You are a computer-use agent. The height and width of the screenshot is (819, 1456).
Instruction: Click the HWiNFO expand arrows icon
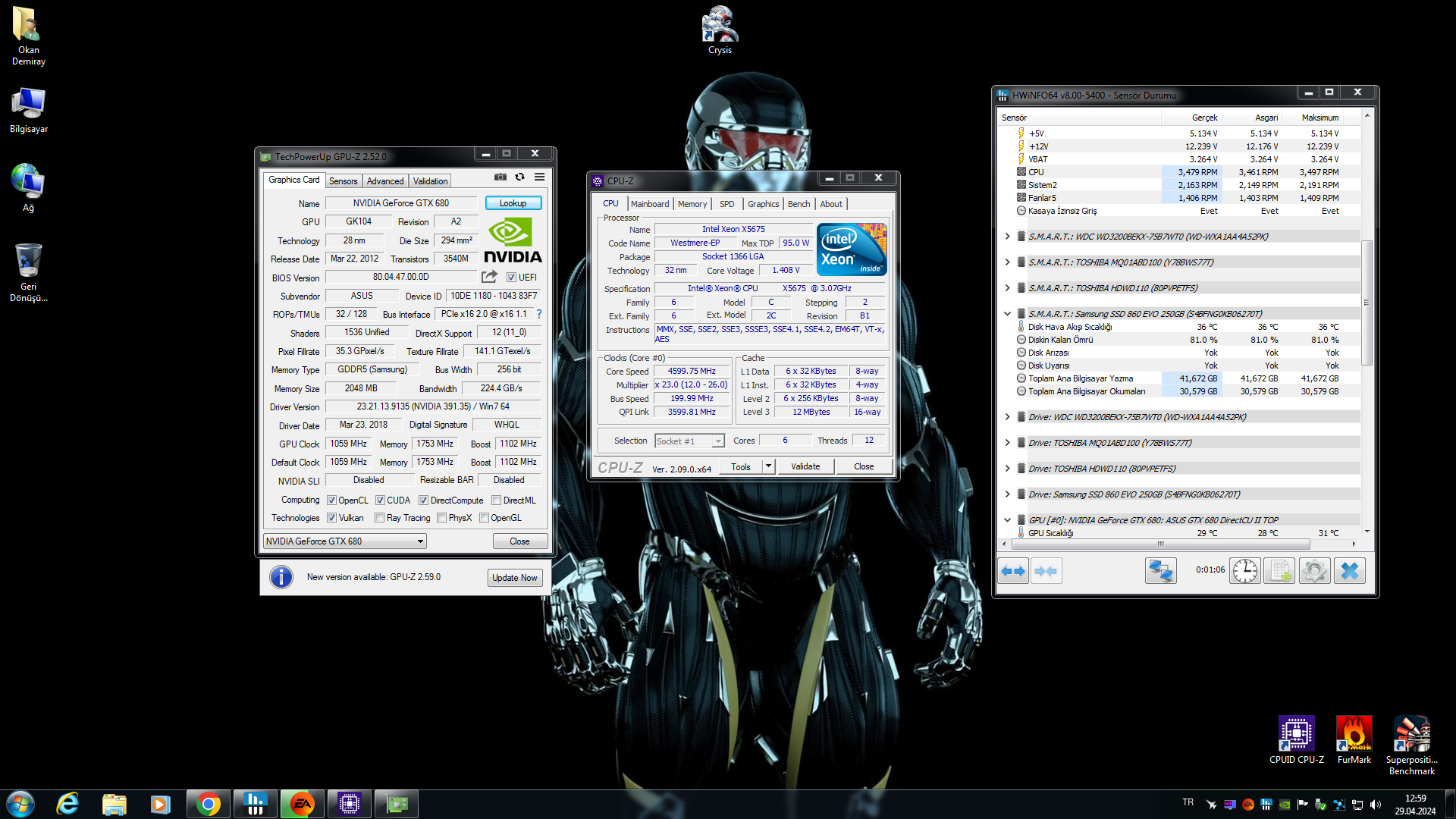click(x=1014, y=571)
